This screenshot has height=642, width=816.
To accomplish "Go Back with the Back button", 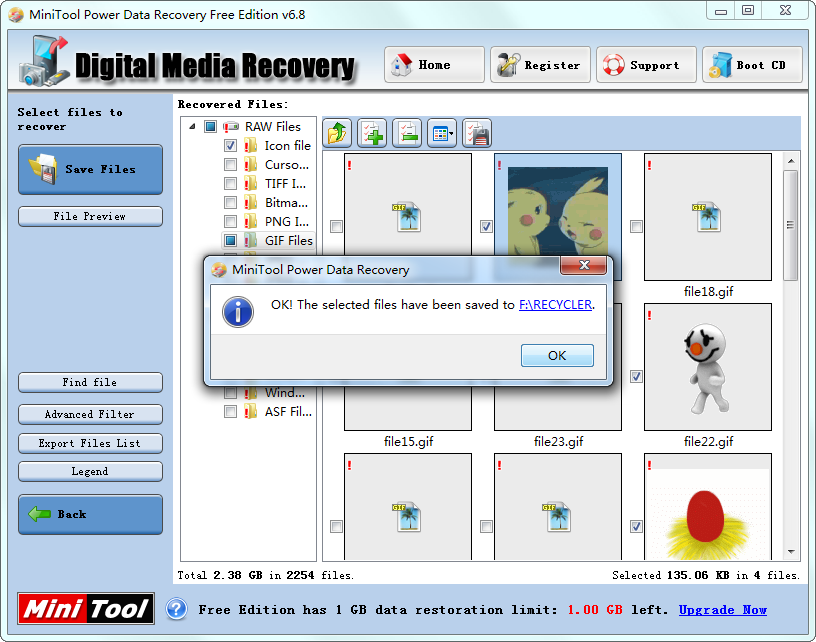I will click(x=91, y=515).
